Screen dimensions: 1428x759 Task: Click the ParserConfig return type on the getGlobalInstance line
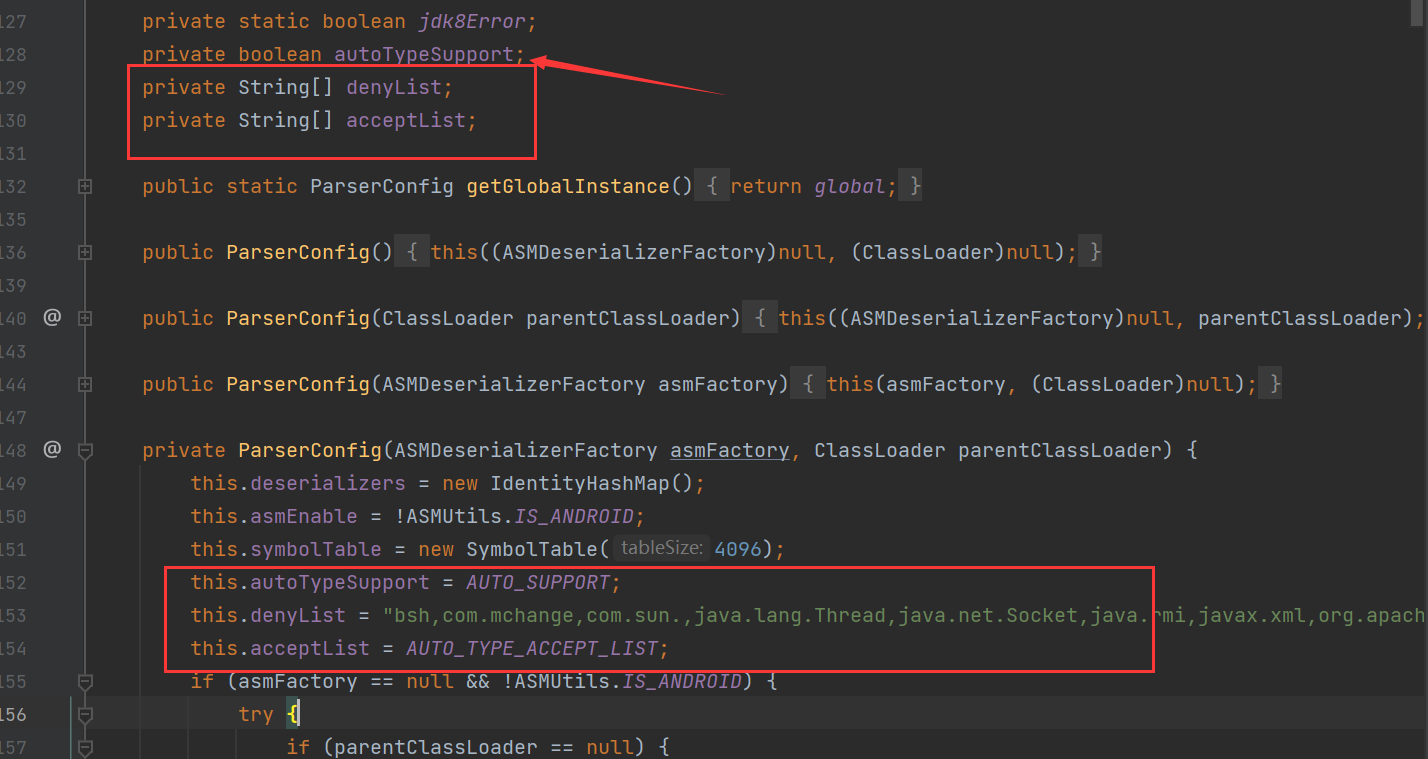[x=382, y=186]
